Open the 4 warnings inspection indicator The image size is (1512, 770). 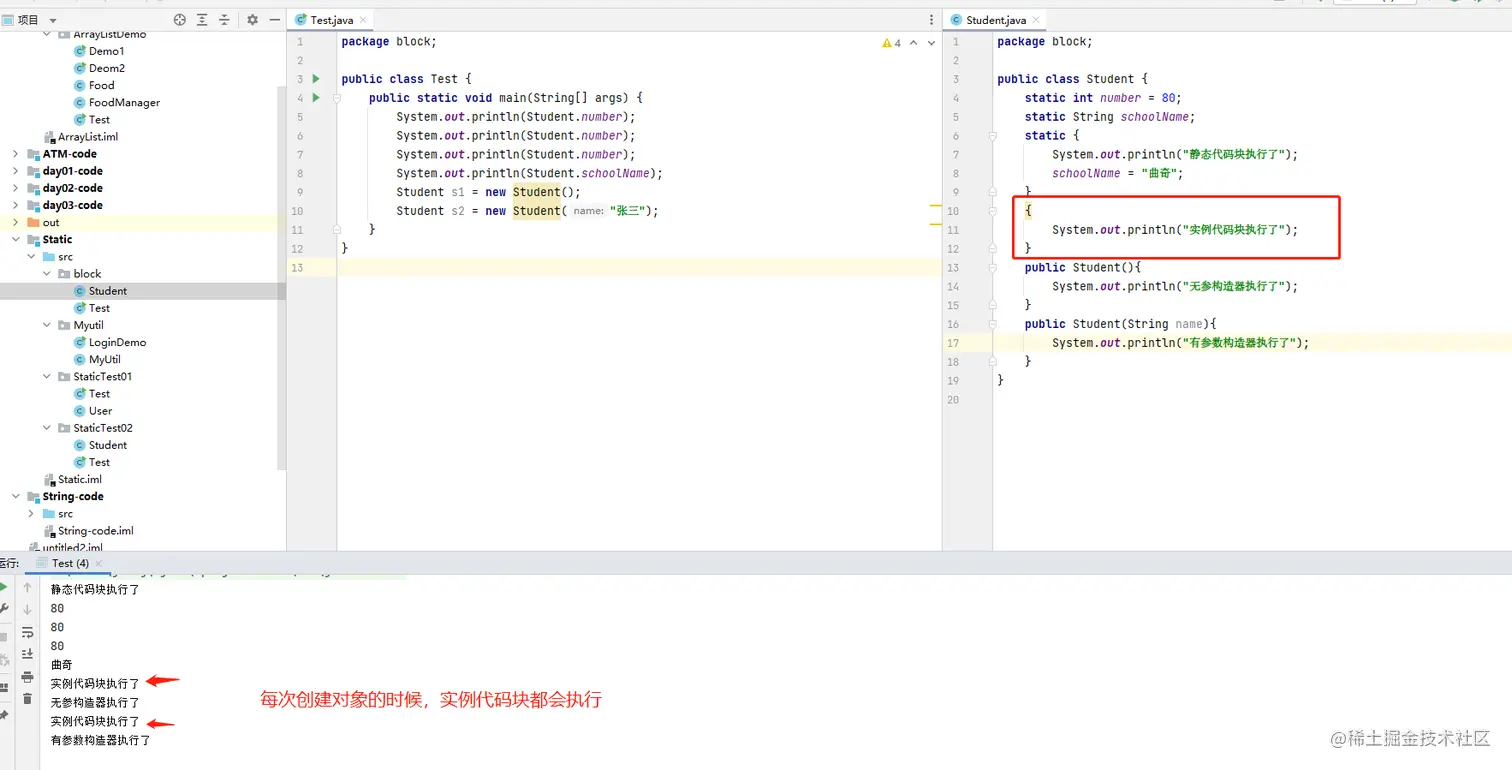[891, 43]
